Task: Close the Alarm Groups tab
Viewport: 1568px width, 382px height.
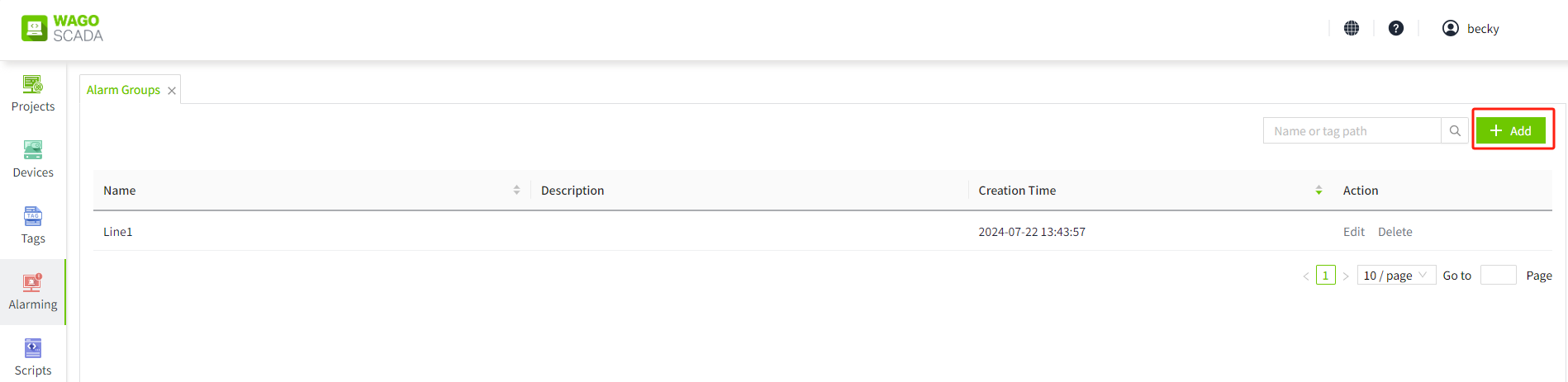Action: tap(172, 91)
